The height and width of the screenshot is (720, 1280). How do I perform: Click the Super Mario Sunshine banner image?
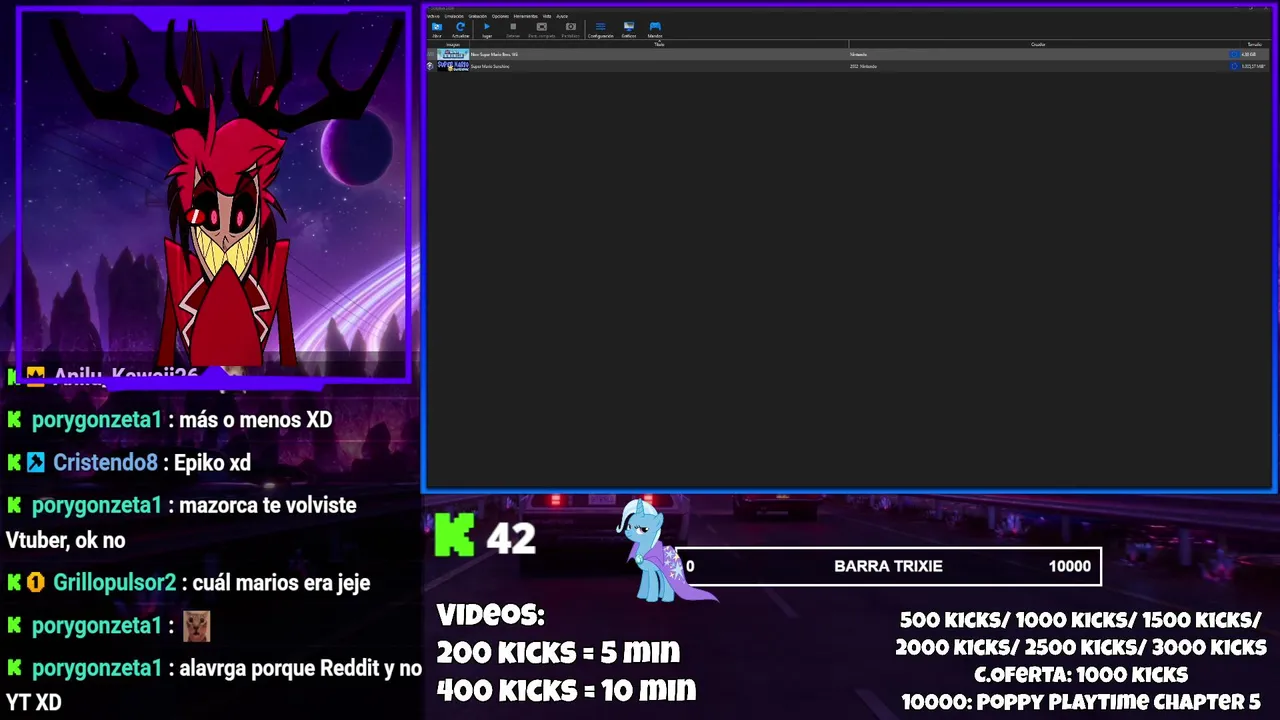[453, 66]
